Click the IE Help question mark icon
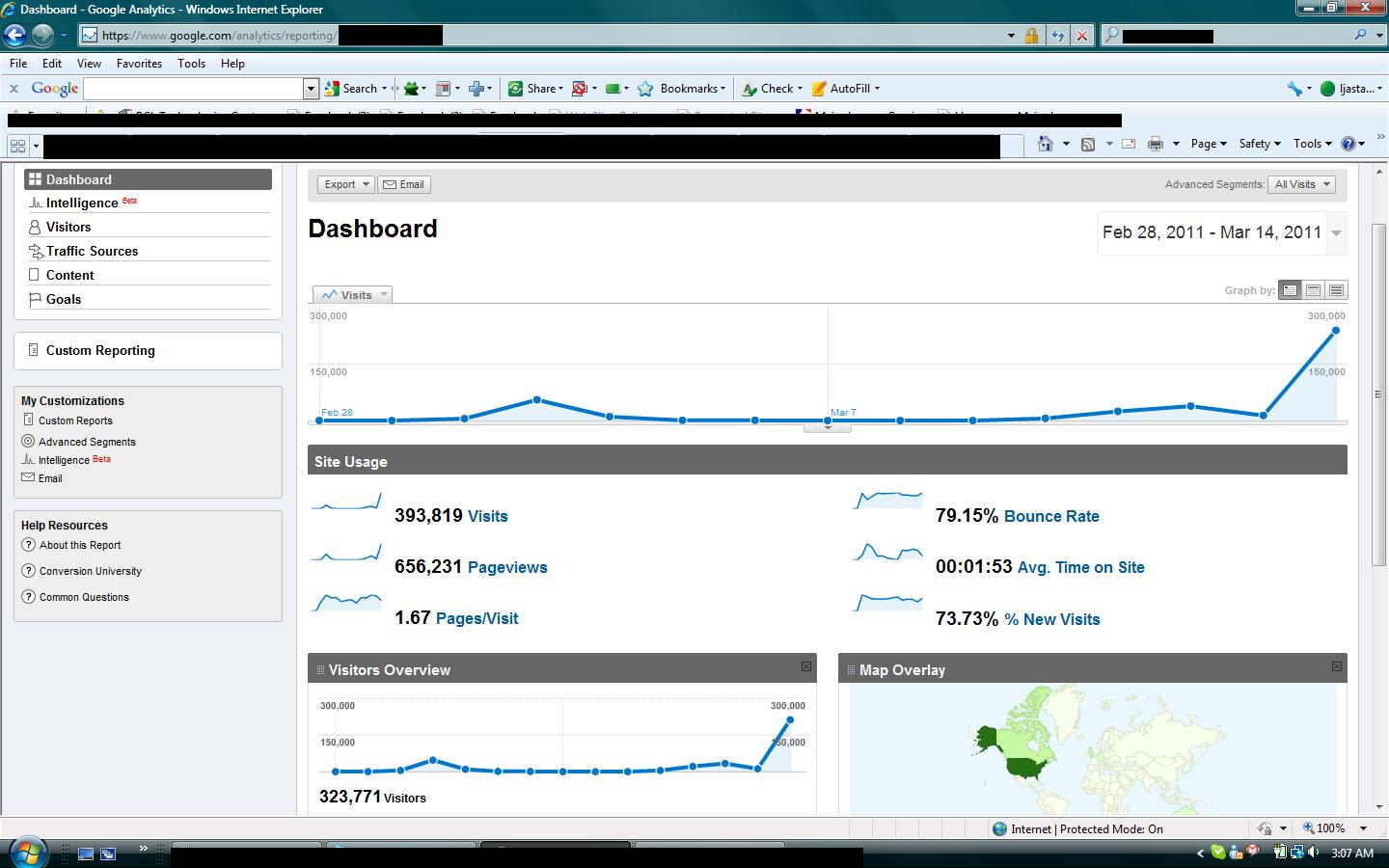The image size is (1389, 868). [x=1348, y=144]
